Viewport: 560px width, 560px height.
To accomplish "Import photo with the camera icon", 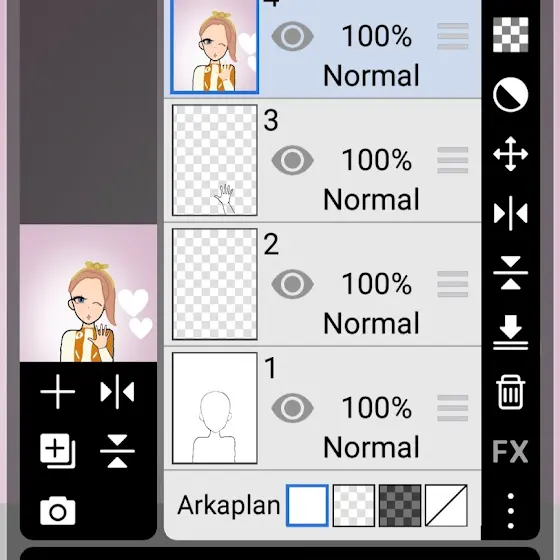I will coord(58,511).
